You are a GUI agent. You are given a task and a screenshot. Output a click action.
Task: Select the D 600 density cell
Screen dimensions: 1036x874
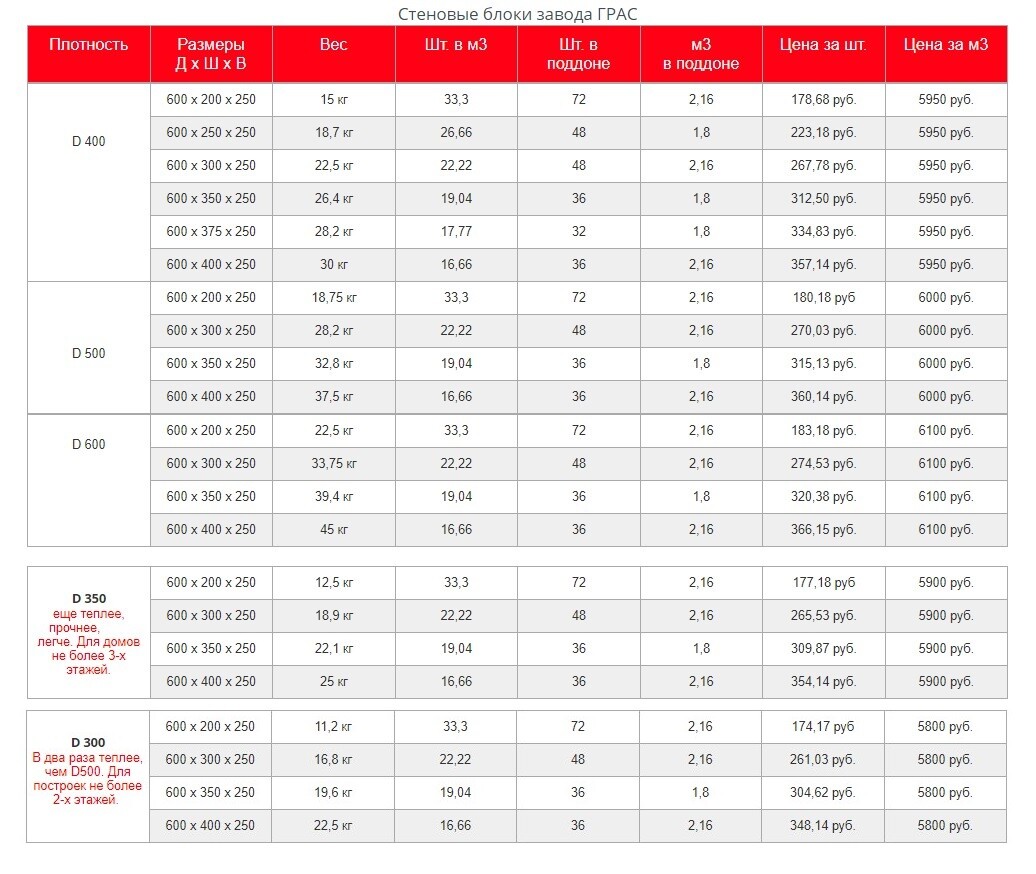click(x=88, y=444)
